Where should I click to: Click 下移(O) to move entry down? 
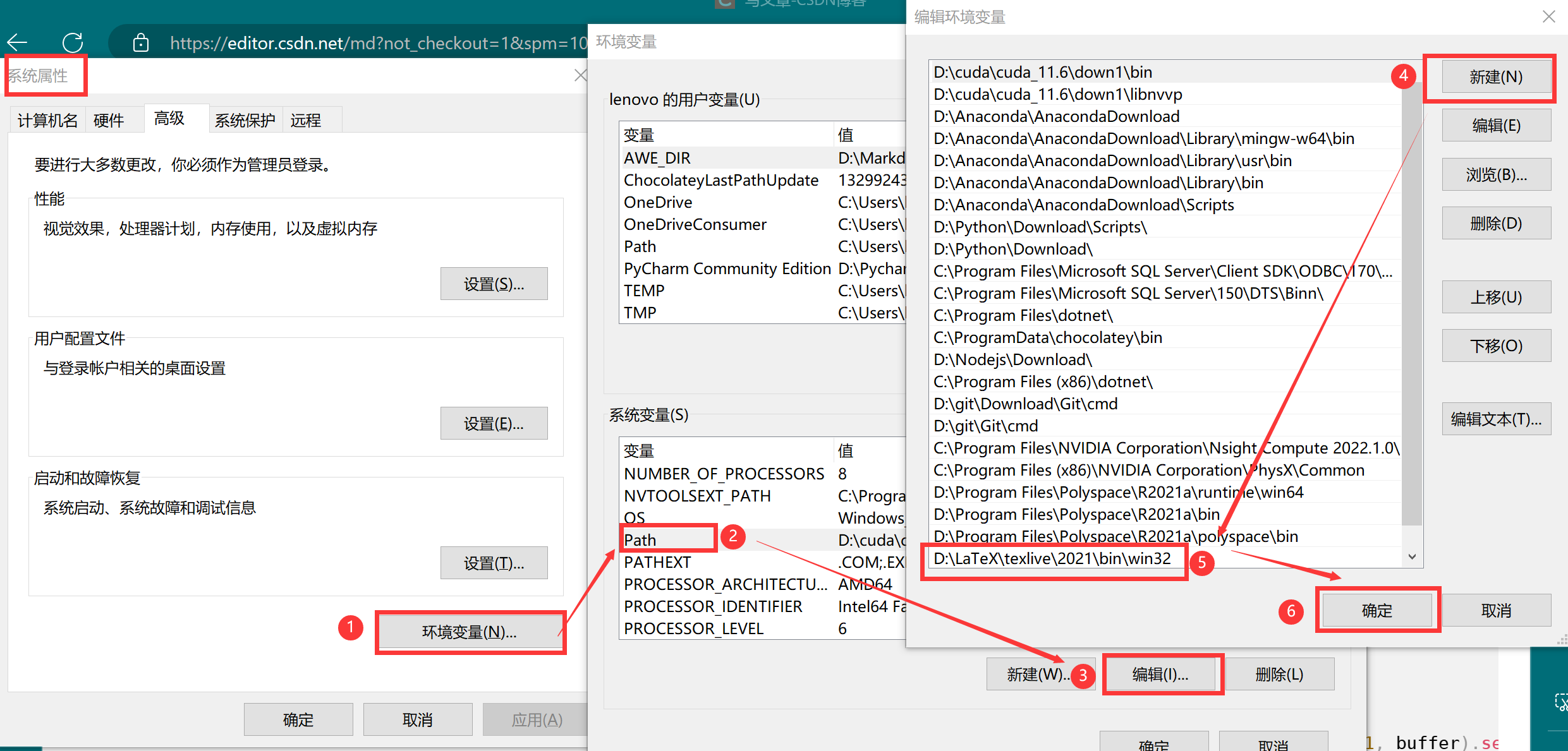click(x=1496, y=345)
